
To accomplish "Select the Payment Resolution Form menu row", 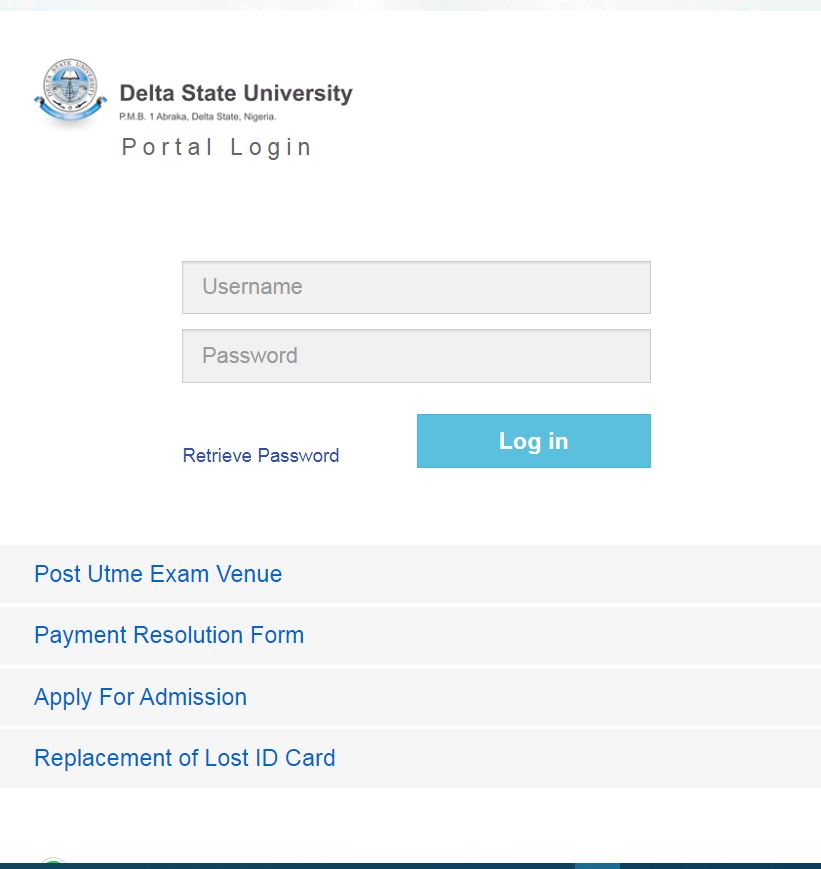I will 410,635.
